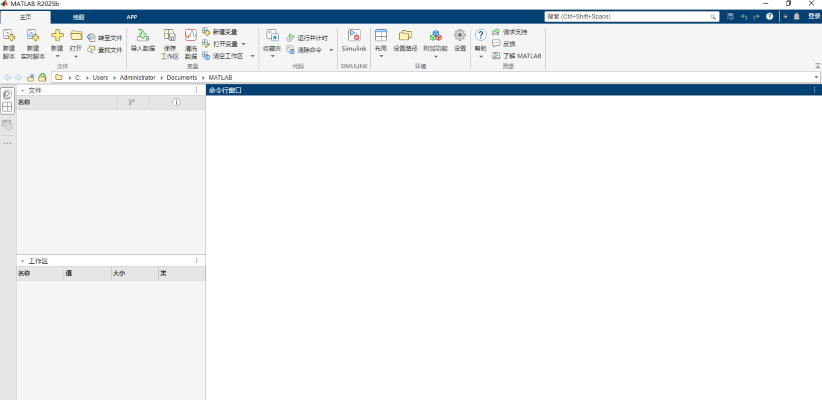The height and width of the screenshot is (400, 822).
Task: Click 查找文件 (Find Files) icon
Action: (91, 50)
